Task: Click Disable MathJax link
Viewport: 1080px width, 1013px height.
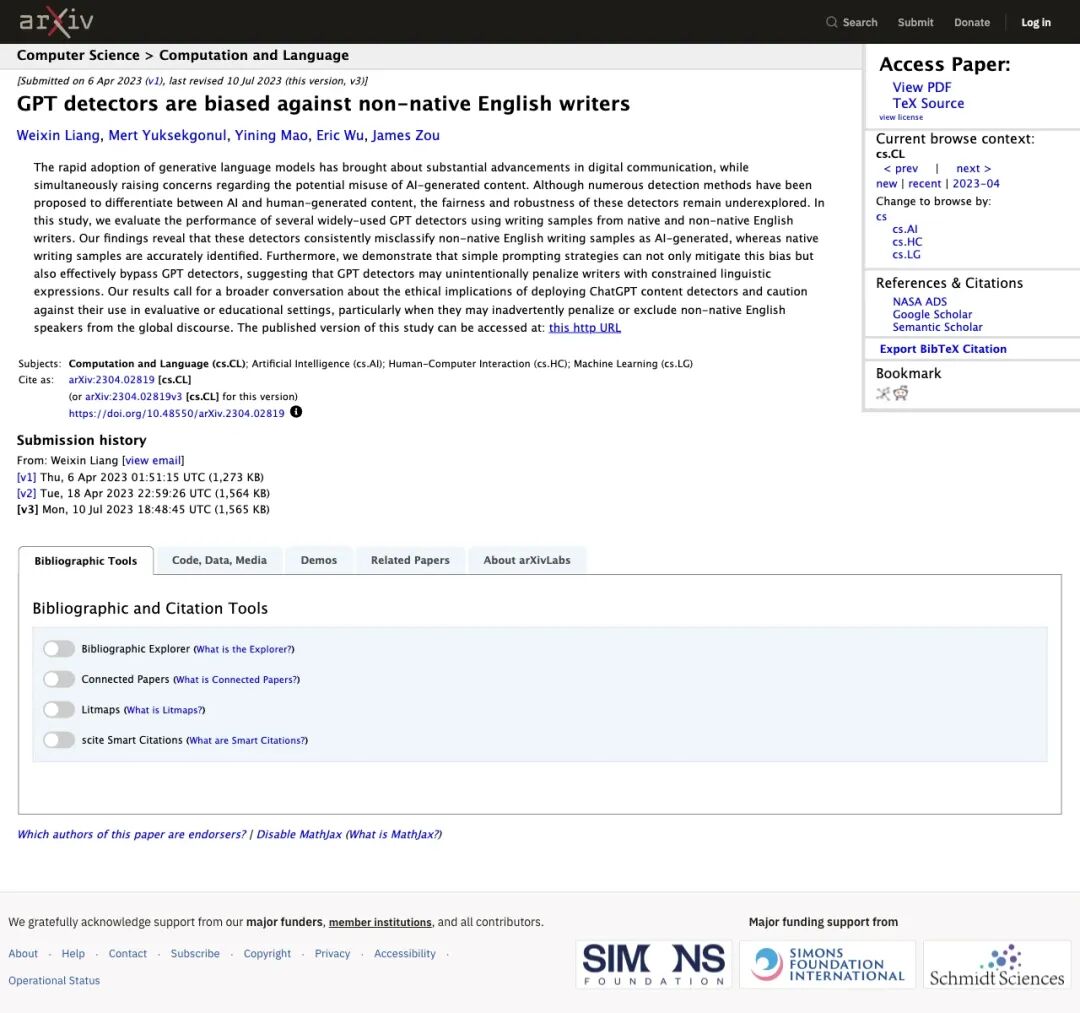Action: click(x=299, y=834)
